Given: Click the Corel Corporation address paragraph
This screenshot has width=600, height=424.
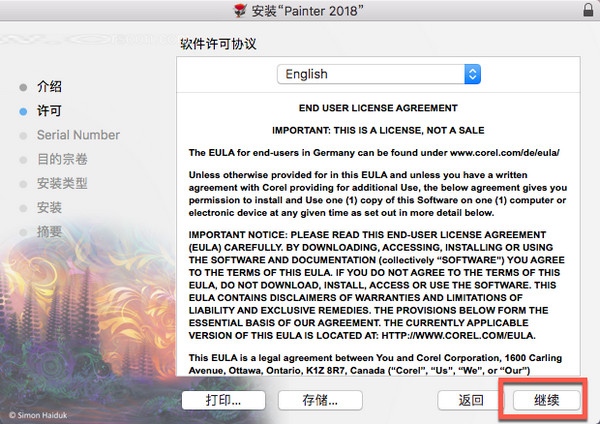Looking at the screenshot, I should coord(375,364).
